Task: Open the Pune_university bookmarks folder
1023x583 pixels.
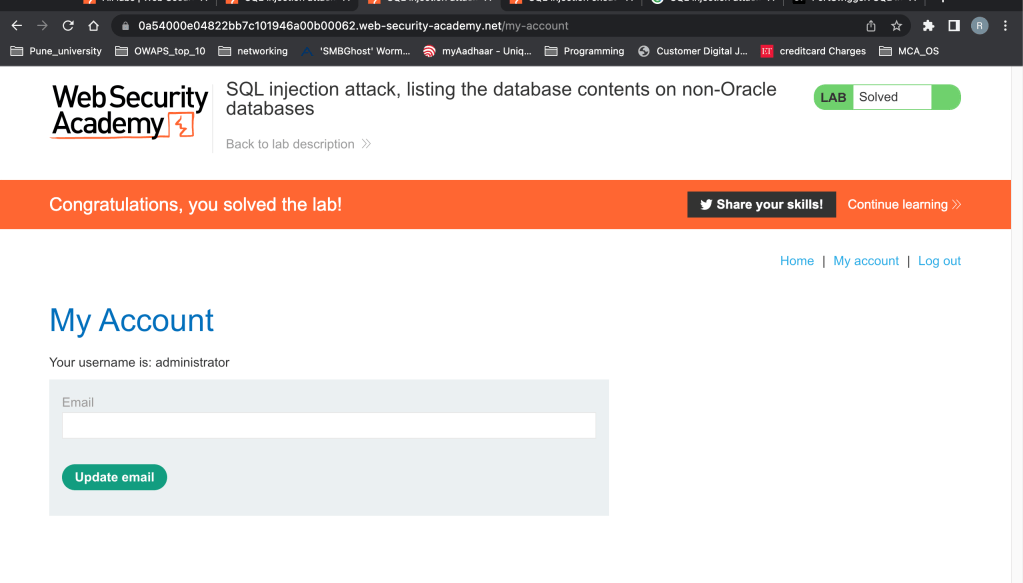Action: pos(57,51)
